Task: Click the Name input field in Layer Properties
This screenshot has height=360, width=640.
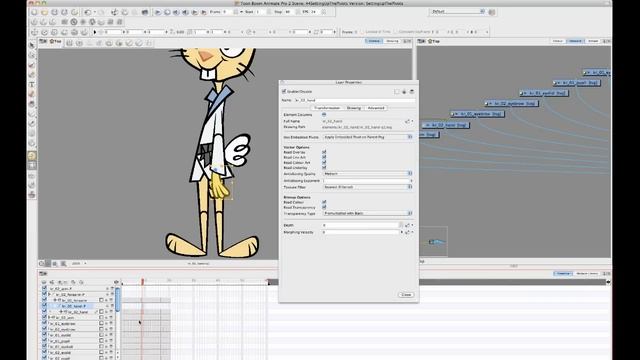Action: point(354,100)
